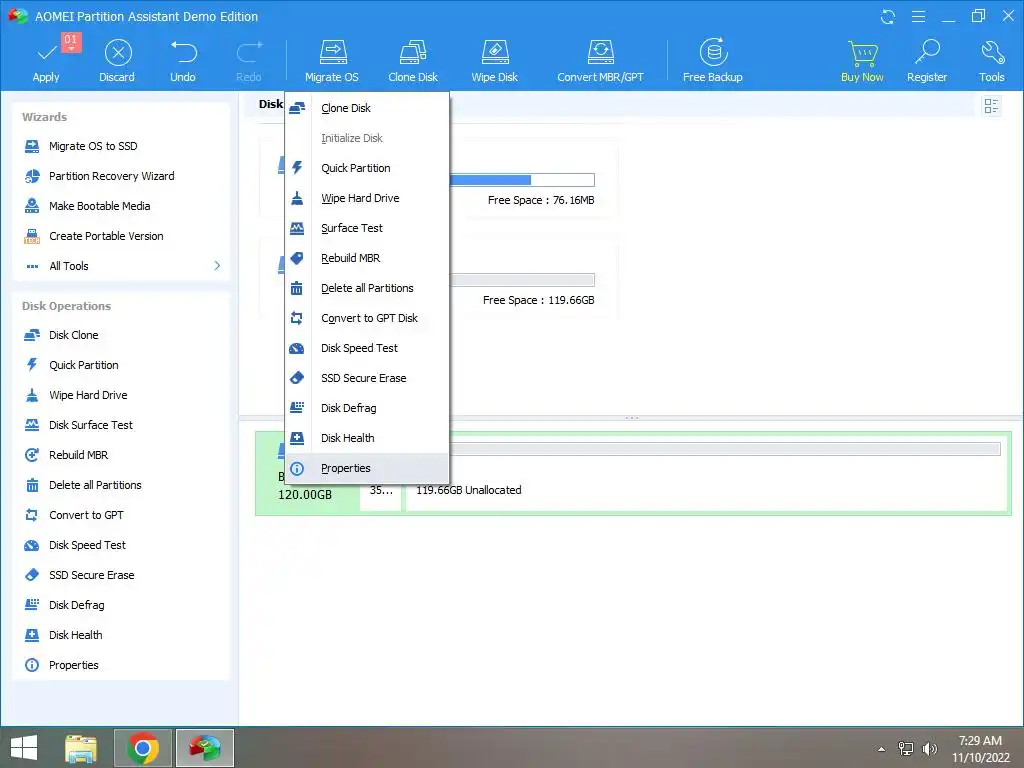Image resolution: width=1024 pixels, height=768 pixels.
Task: Click the sidebar Disk Defrag icon
Action: (32, 605)
